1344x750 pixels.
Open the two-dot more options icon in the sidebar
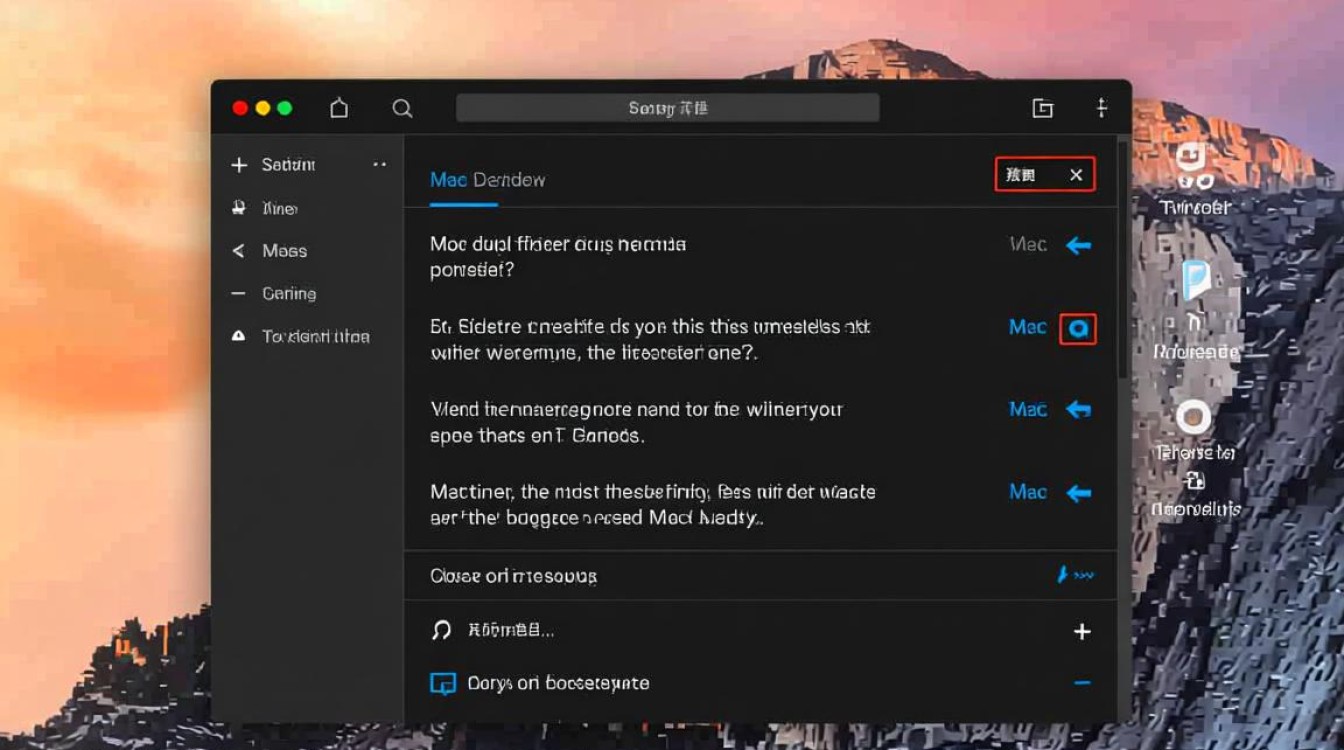coord(379,164)
